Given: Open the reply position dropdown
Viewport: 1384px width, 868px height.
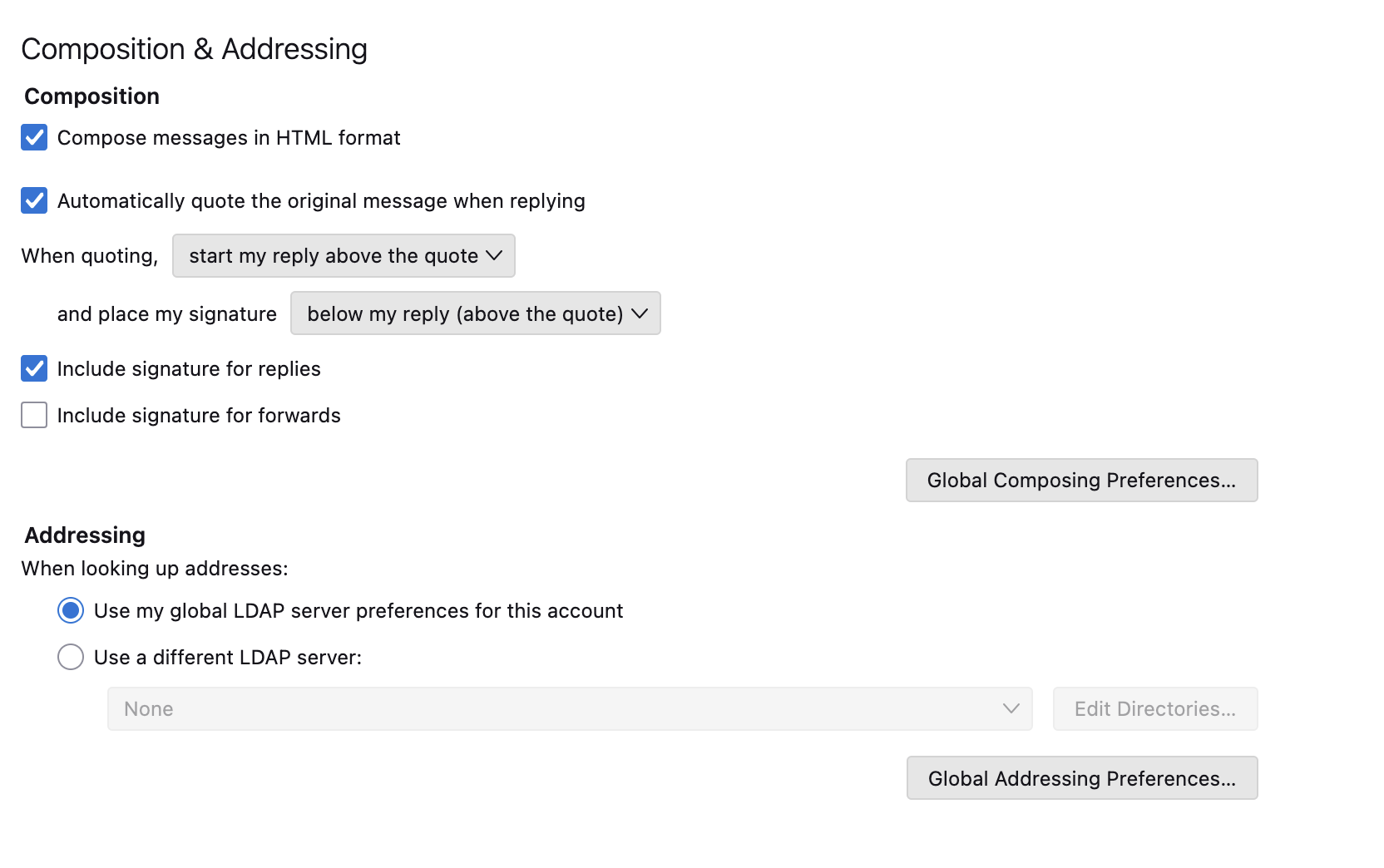Looking at the screenshot, I should click(x=343, y=255).
